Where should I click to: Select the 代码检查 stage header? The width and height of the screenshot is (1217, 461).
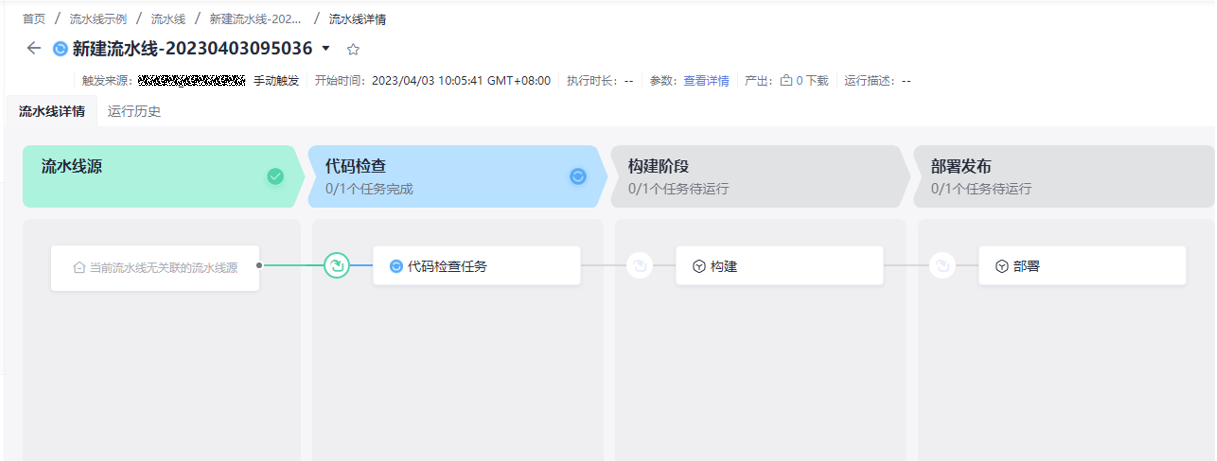pyautogui.click(x=456, y=176)
